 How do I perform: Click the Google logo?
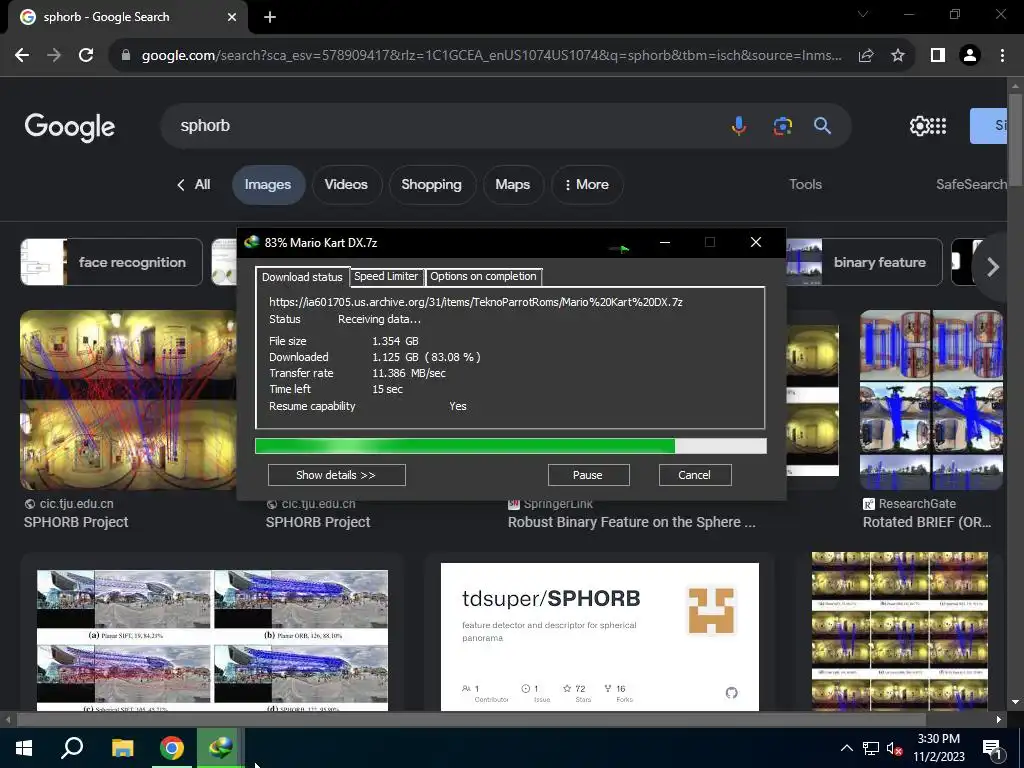[x=70, y=127]
